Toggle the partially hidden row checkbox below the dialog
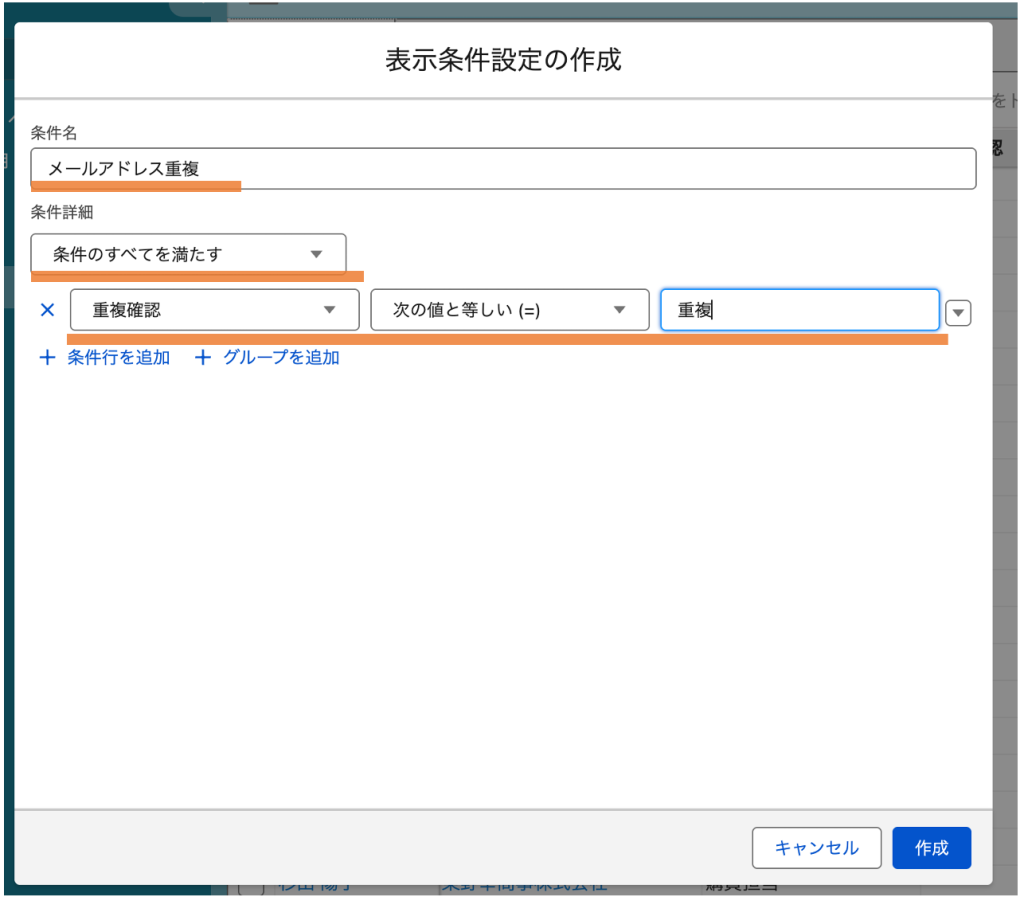 coord(248,889)
